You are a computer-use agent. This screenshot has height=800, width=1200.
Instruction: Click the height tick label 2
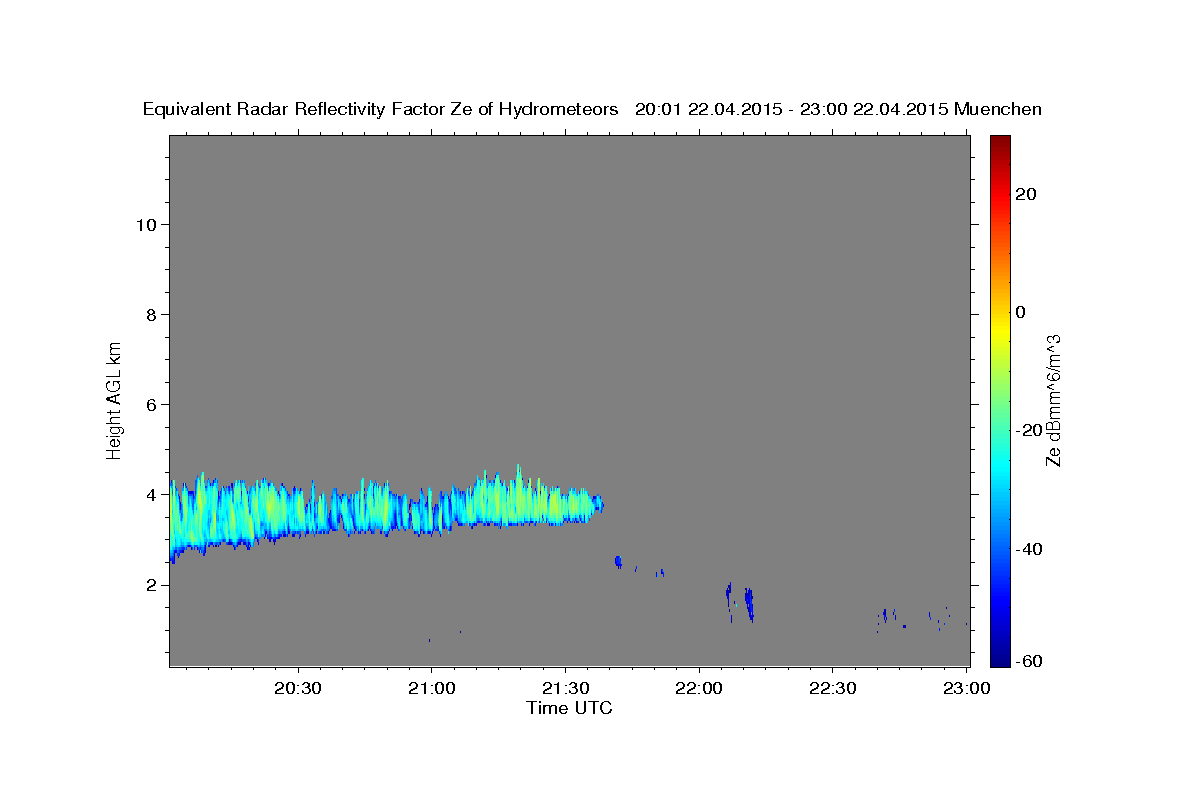tap(151, 584)
